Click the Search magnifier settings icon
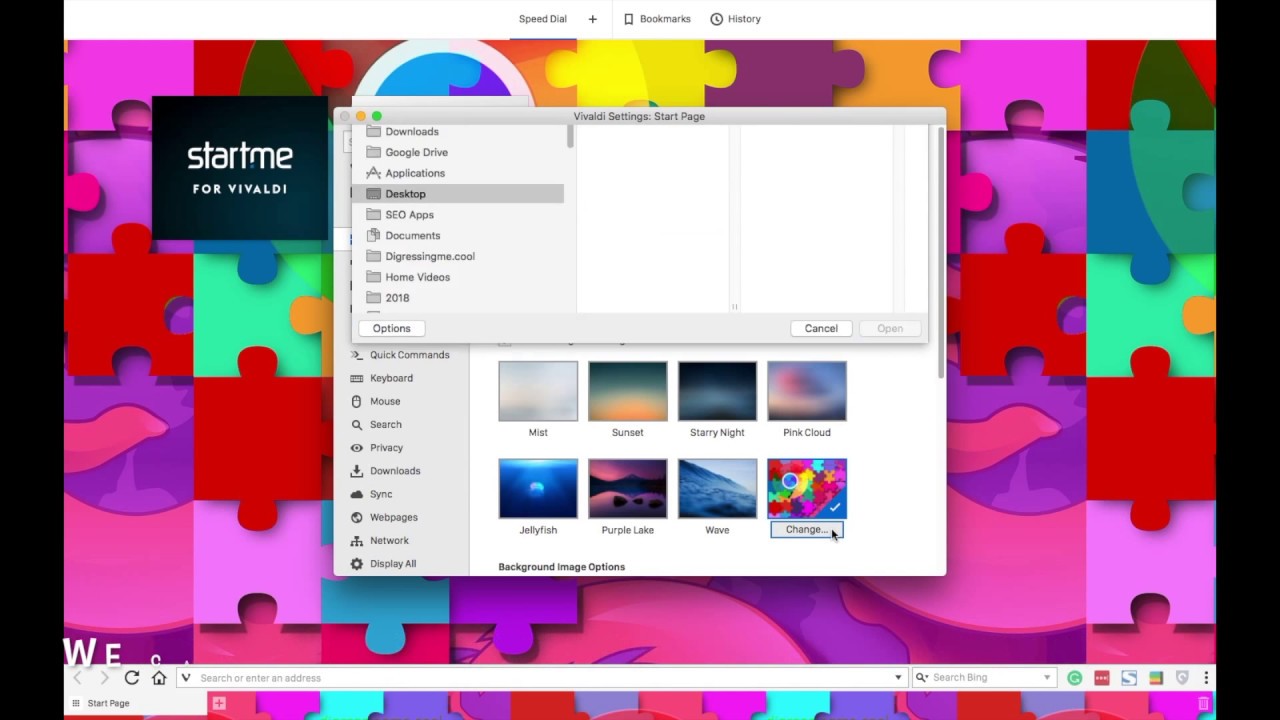Image resolution: width=1280 pixels, height=720 pixels. [357, 424]
